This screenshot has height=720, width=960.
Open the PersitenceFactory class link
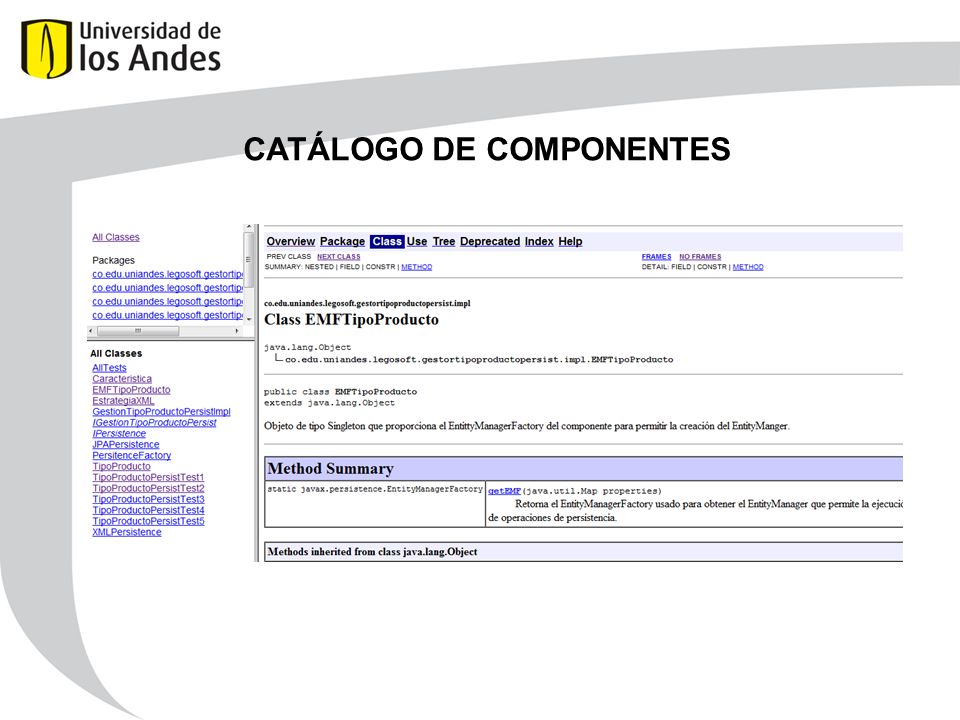pos(132,456)
